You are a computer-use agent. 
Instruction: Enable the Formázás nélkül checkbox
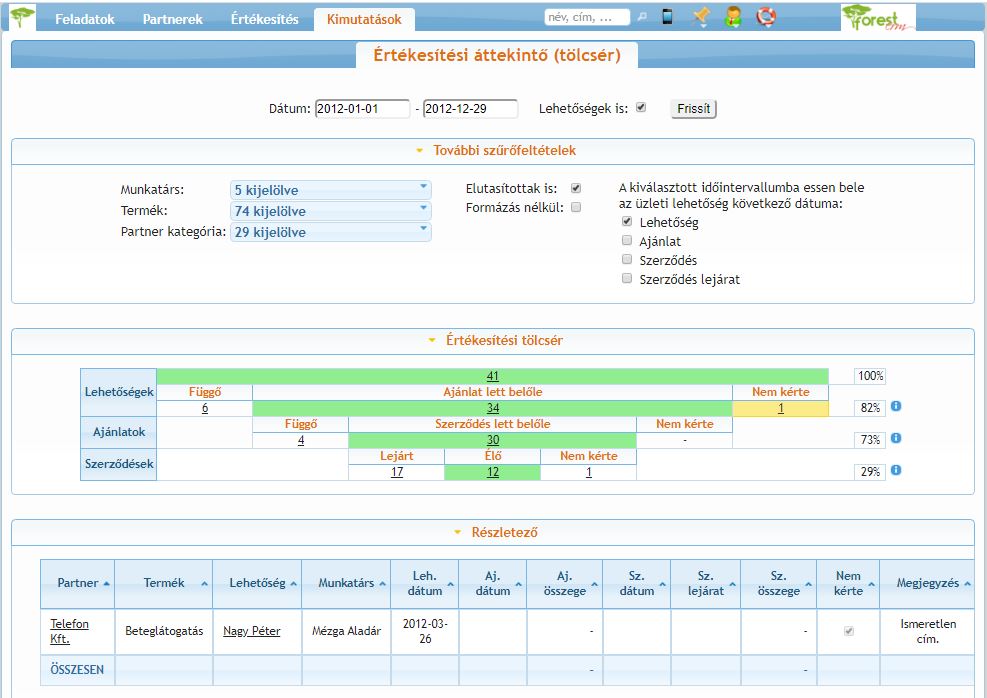[x=576, y=208]
